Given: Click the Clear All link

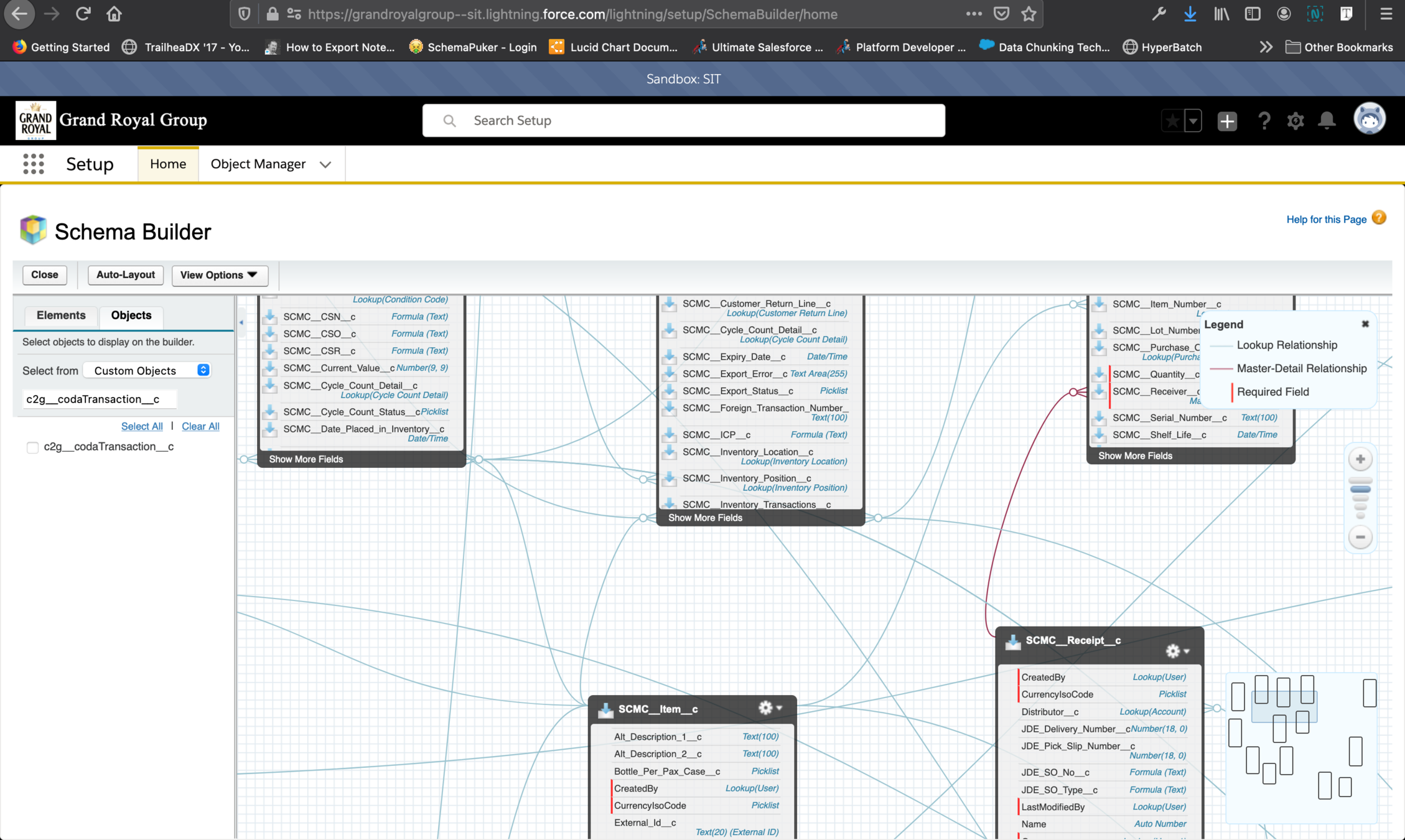Looking at the screenshot, I should pos(200,426).
